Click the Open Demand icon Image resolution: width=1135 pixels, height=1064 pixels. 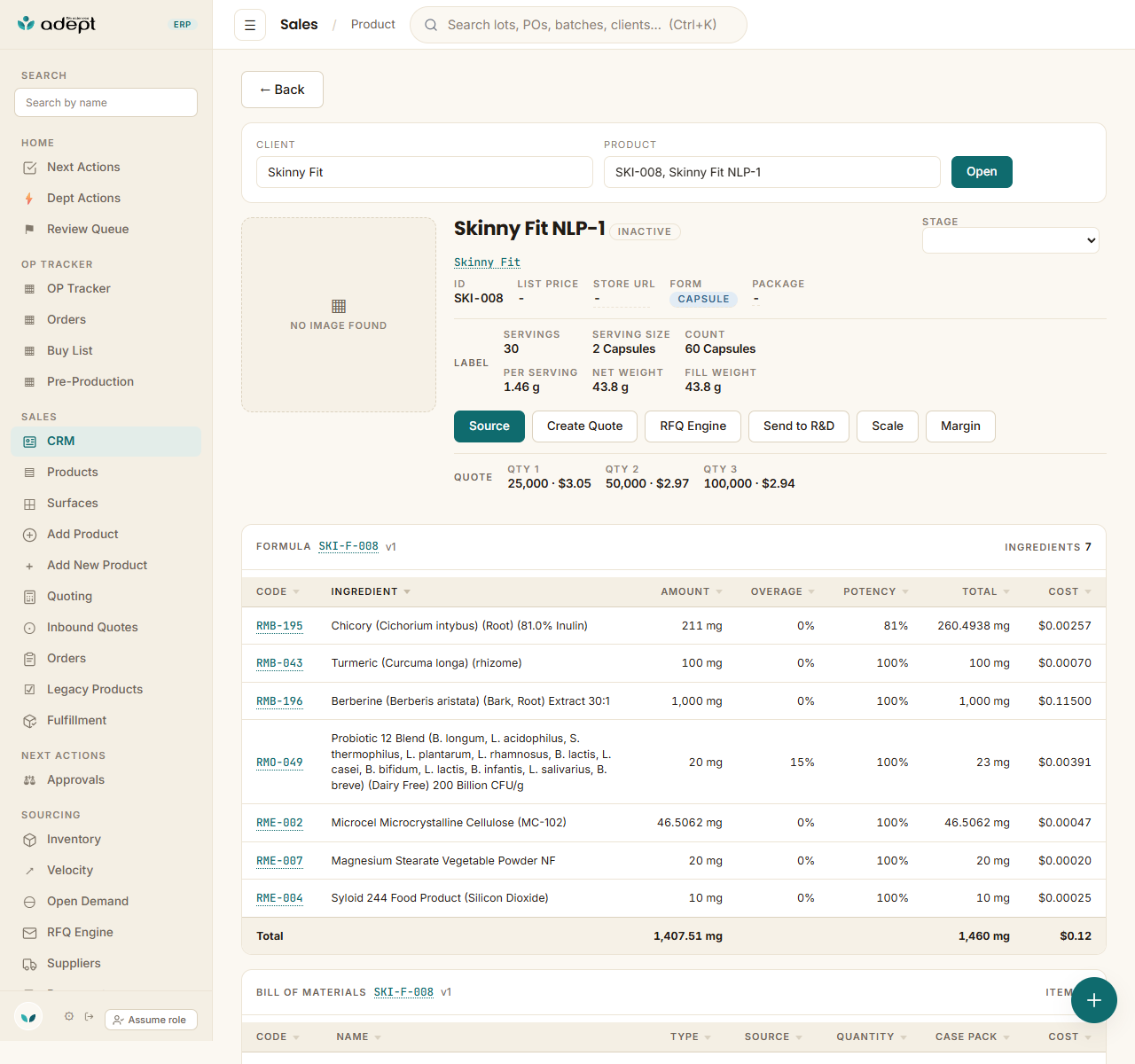(x=29, y=902)
